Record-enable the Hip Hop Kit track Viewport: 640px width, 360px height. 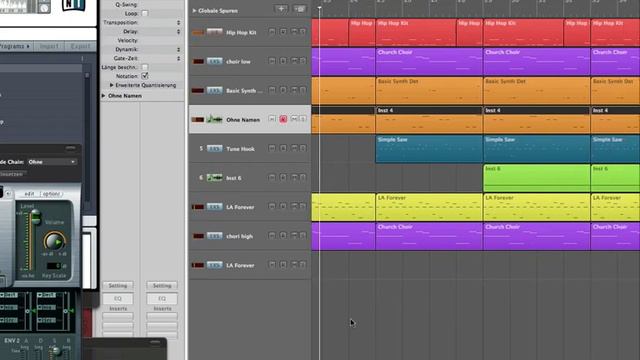pyautogui.click(x=283, y=31)
